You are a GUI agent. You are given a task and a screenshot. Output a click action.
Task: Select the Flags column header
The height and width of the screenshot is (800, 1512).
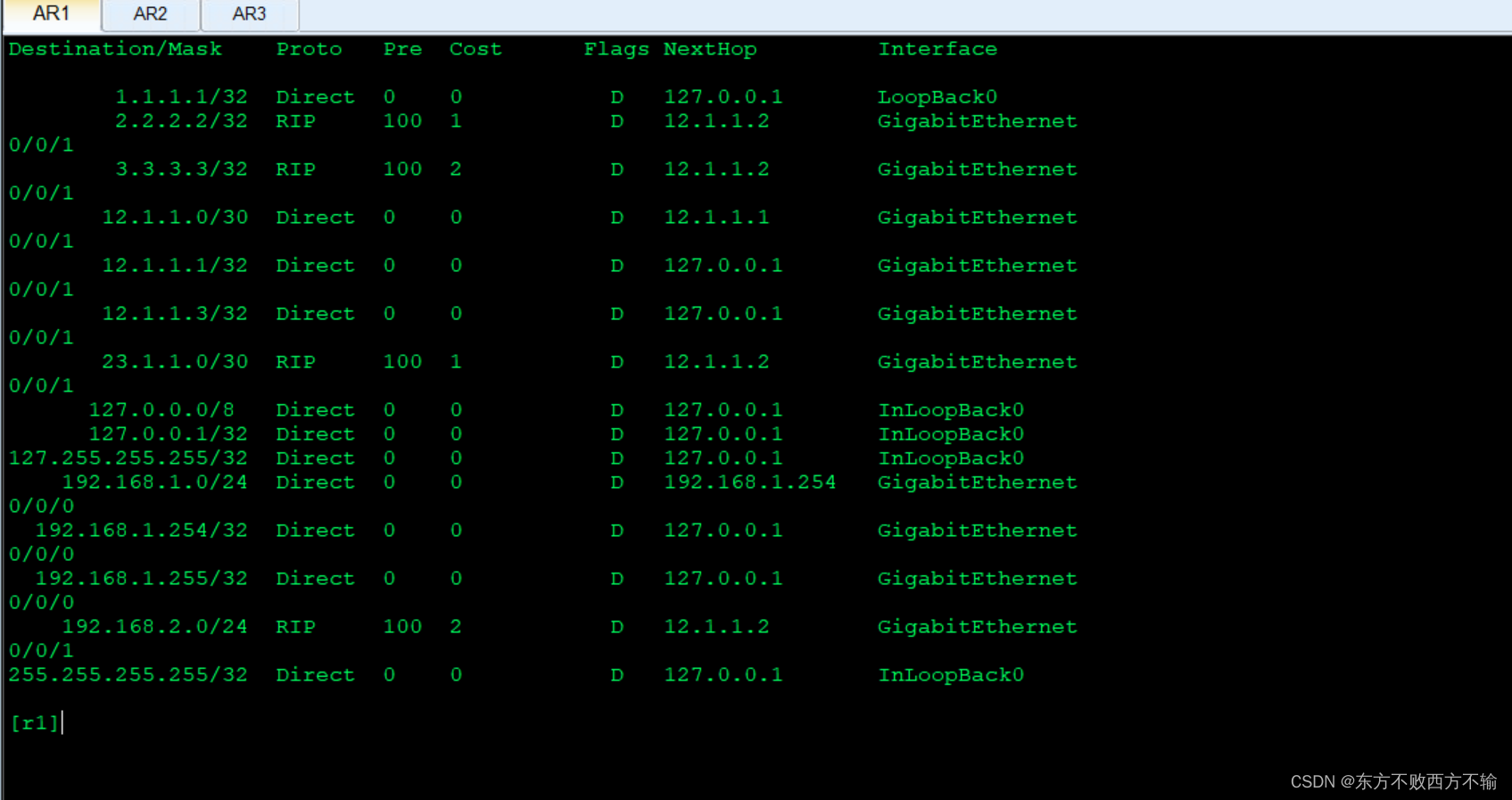pyautogui.click(x=616, y=49)
